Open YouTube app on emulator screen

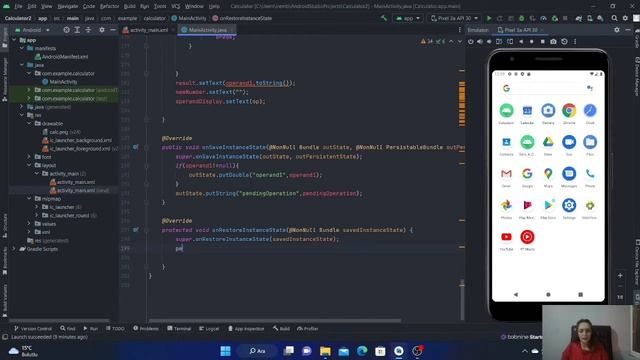pos(506,237)
